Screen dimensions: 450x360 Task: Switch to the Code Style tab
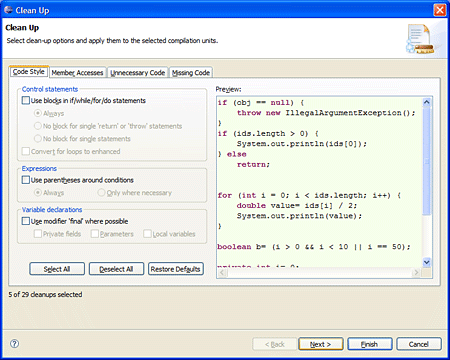29,72
